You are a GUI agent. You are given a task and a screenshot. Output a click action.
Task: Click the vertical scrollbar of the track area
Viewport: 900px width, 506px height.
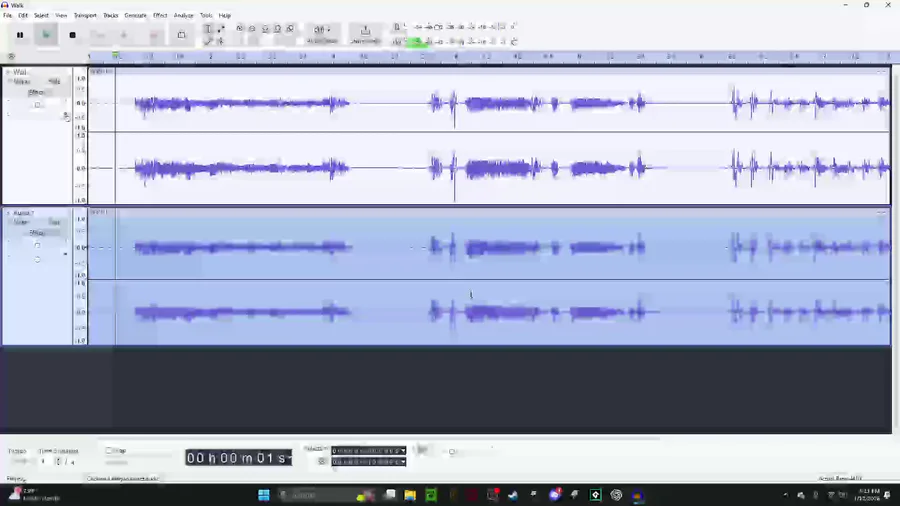[896, 247]
